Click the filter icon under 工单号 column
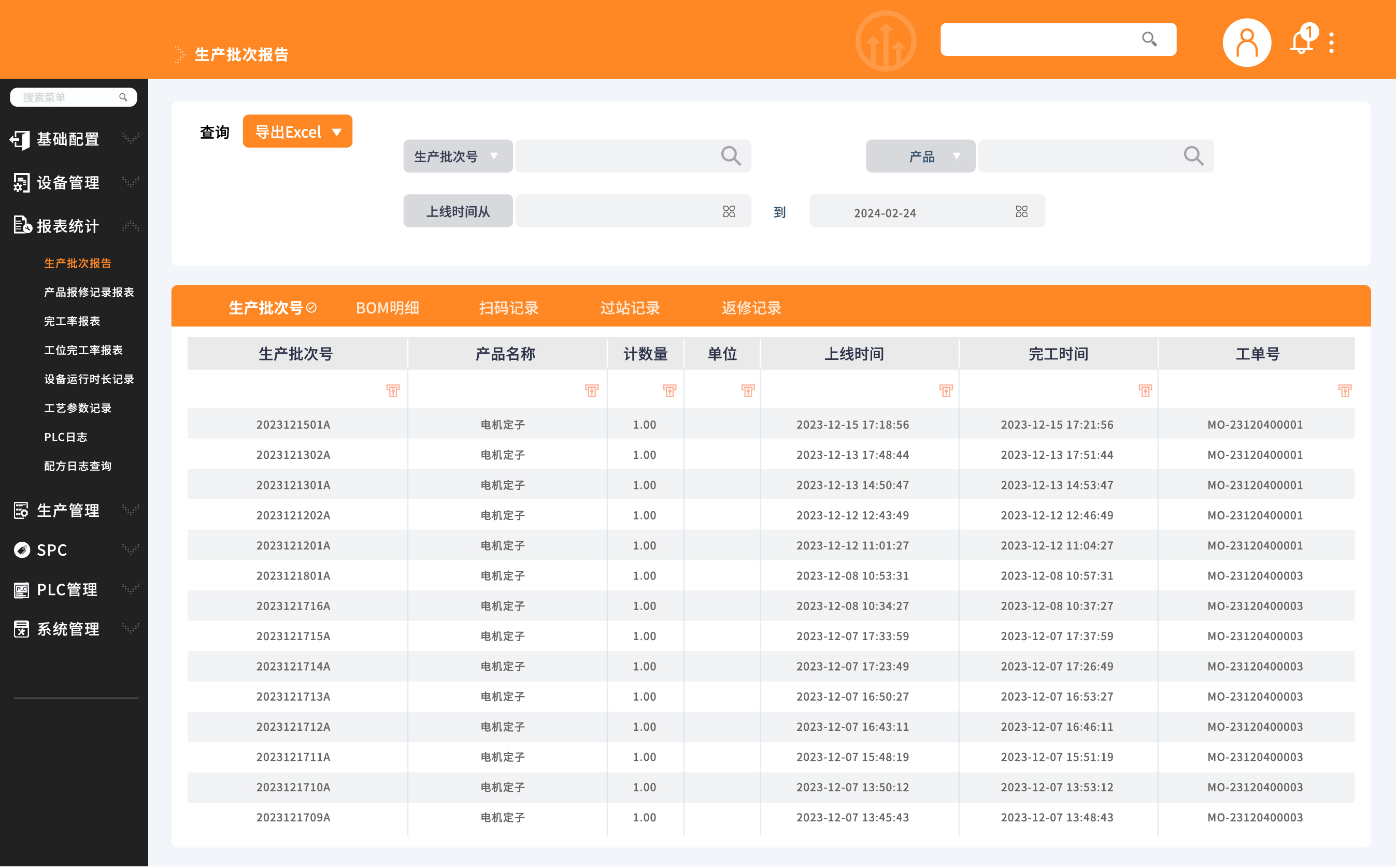 [x=1344, y=391]
